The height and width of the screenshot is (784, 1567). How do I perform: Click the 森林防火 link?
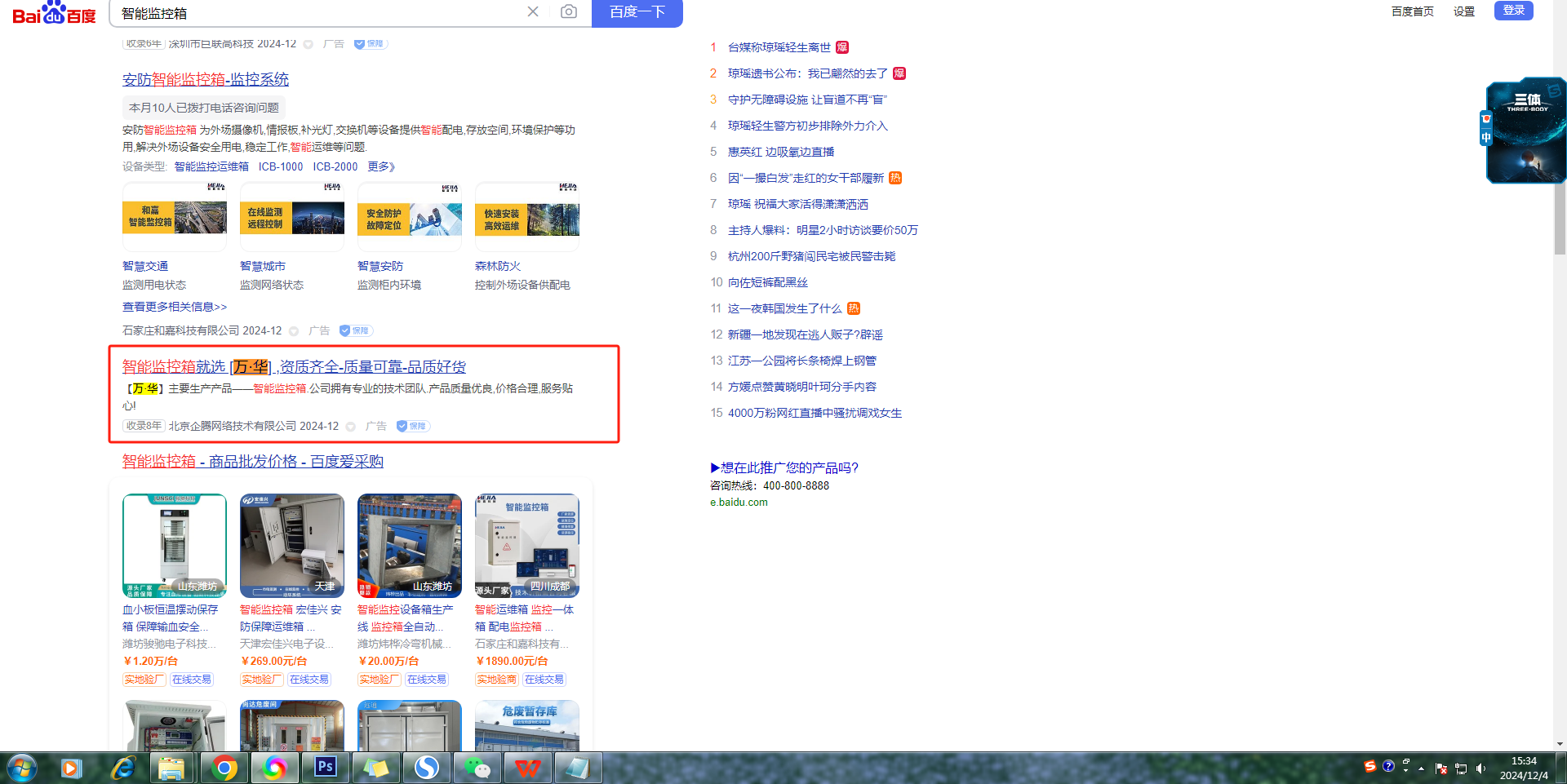pos(498,266)
